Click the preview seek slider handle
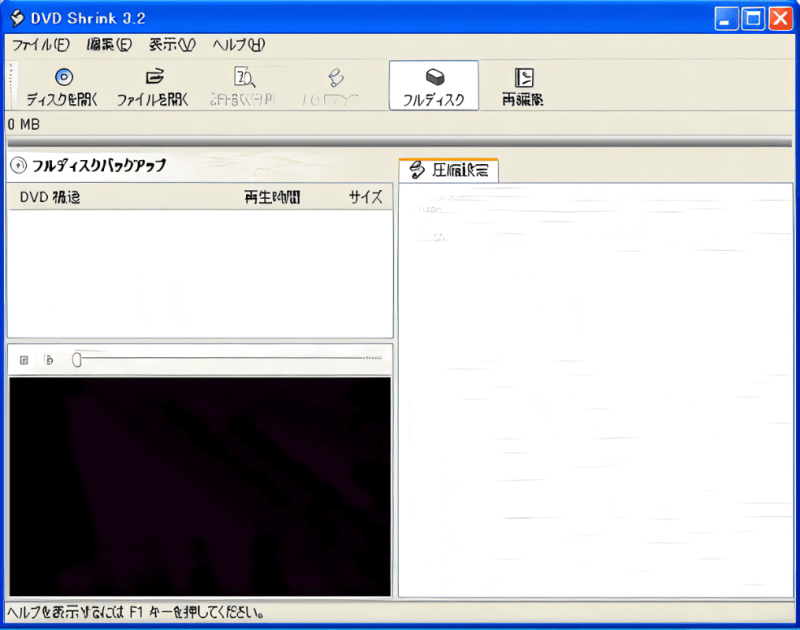The height and width of the screenshot is (630, 800). click(x=77, y=359)
